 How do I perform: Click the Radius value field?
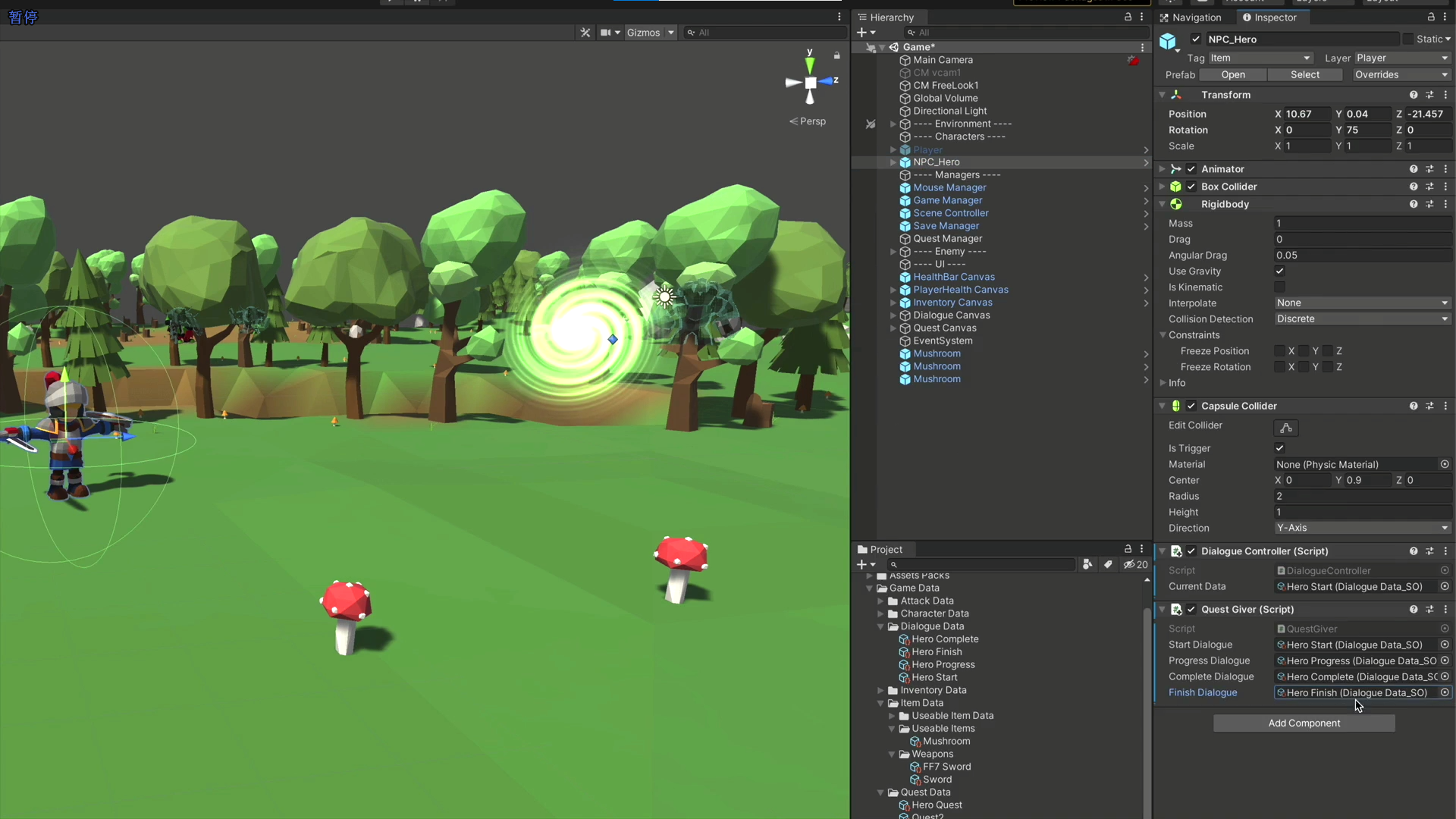(1362, 496)
